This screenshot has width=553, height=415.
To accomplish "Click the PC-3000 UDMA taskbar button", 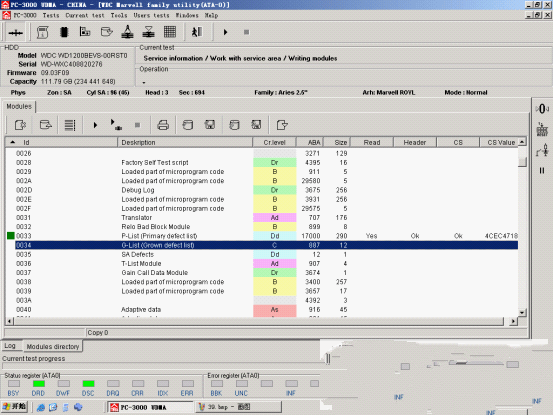I will pos(150,407).
